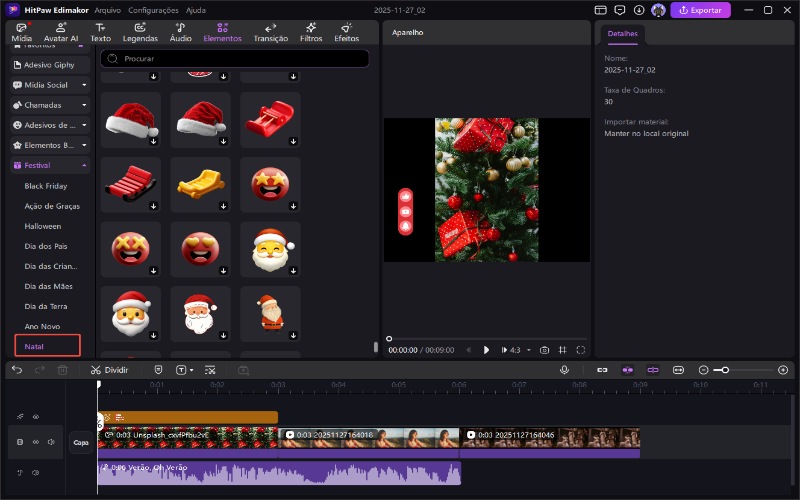
Task: Select the Halloween subcategory
Action: [x=43, y=226]
